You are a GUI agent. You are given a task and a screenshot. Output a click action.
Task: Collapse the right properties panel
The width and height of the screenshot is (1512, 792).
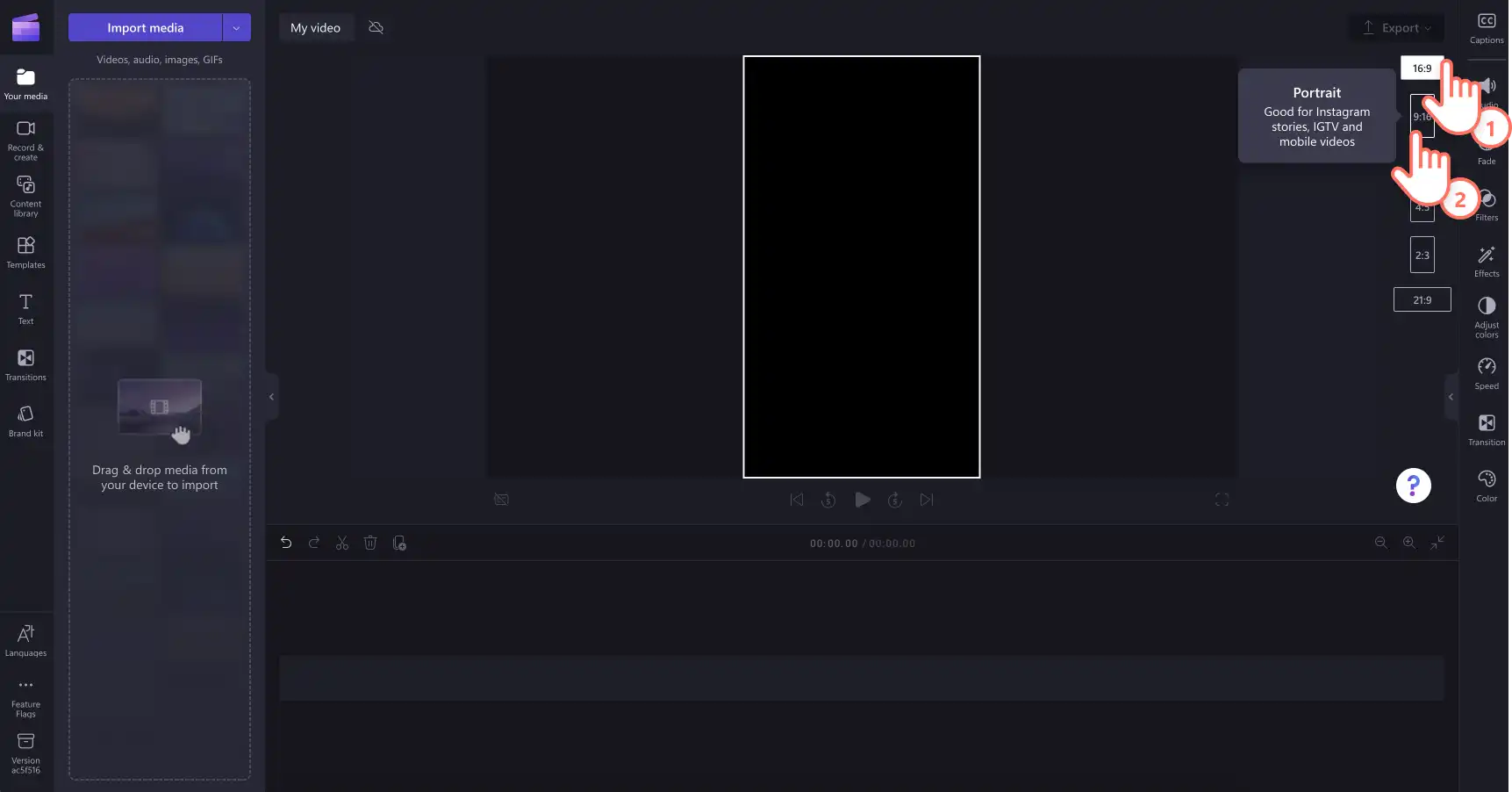point(1451,397)
